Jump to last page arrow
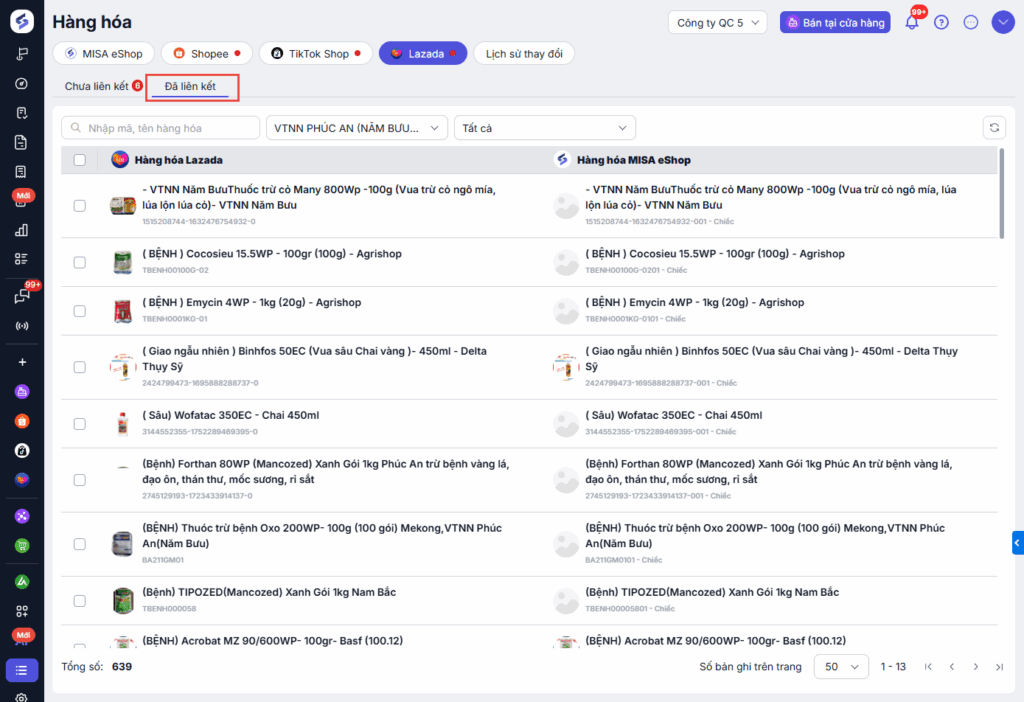Screen dimensions: 1024x702 [x=999, y=667]
